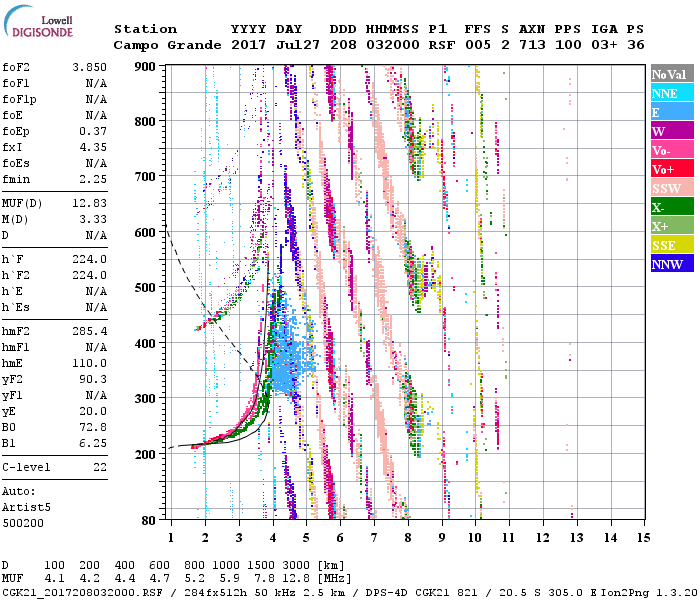
Task: Click the 4 MHz x-axis label
Action: (273, 538)
